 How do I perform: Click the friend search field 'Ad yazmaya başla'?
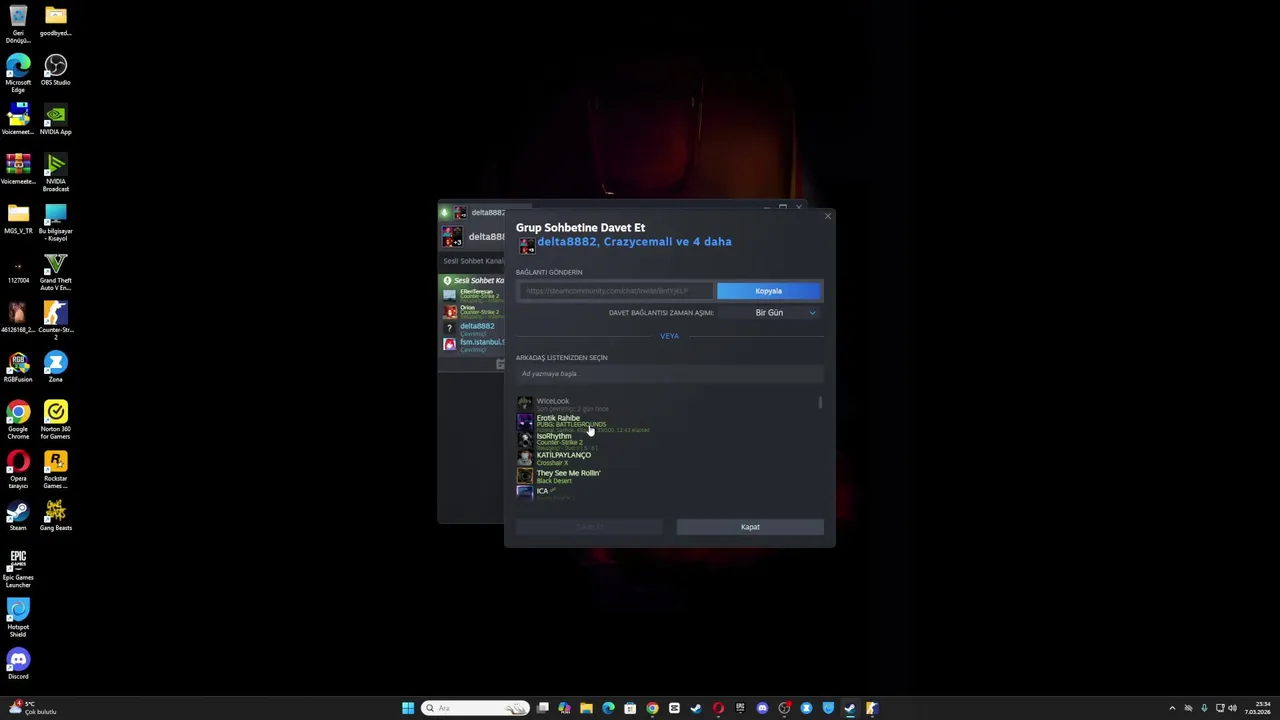(669, 374)
